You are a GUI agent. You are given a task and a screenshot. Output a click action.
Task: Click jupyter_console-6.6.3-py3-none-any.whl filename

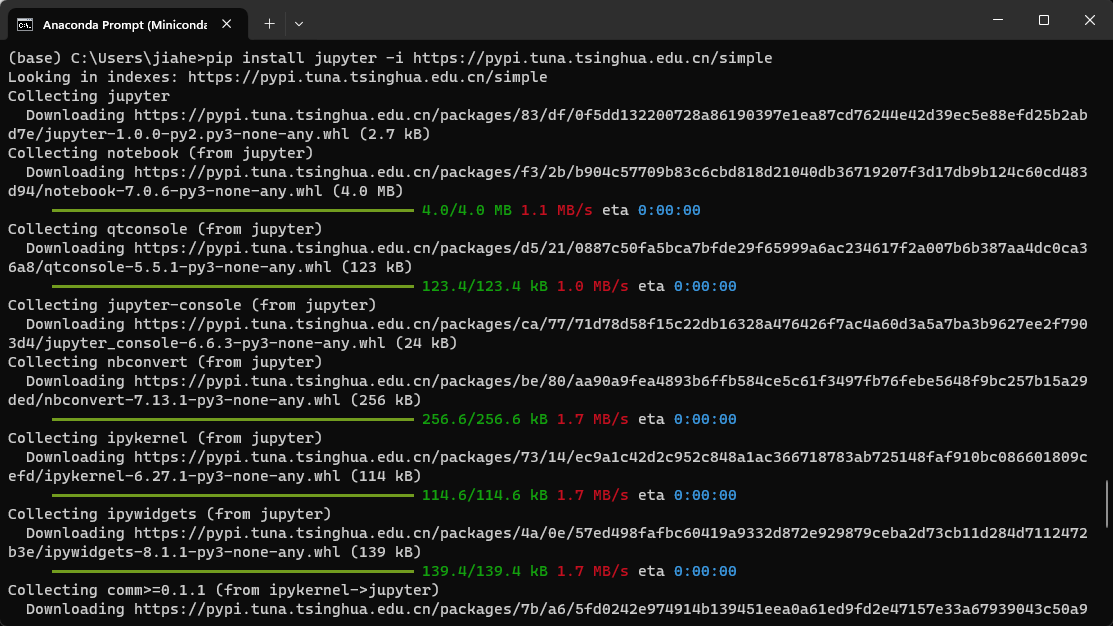[x=214, y=344]
